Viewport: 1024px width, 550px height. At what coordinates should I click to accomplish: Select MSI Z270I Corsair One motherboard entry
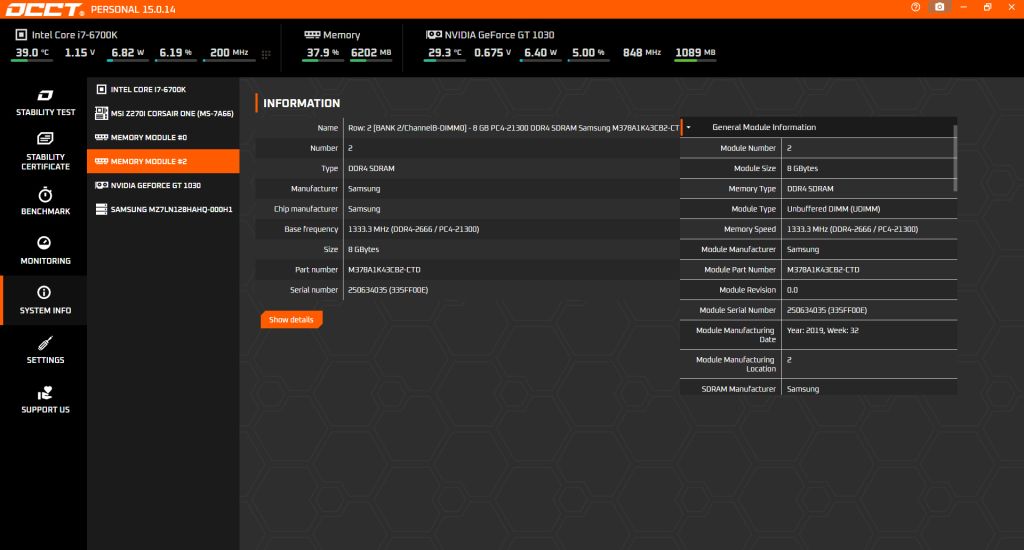point(163,114)
